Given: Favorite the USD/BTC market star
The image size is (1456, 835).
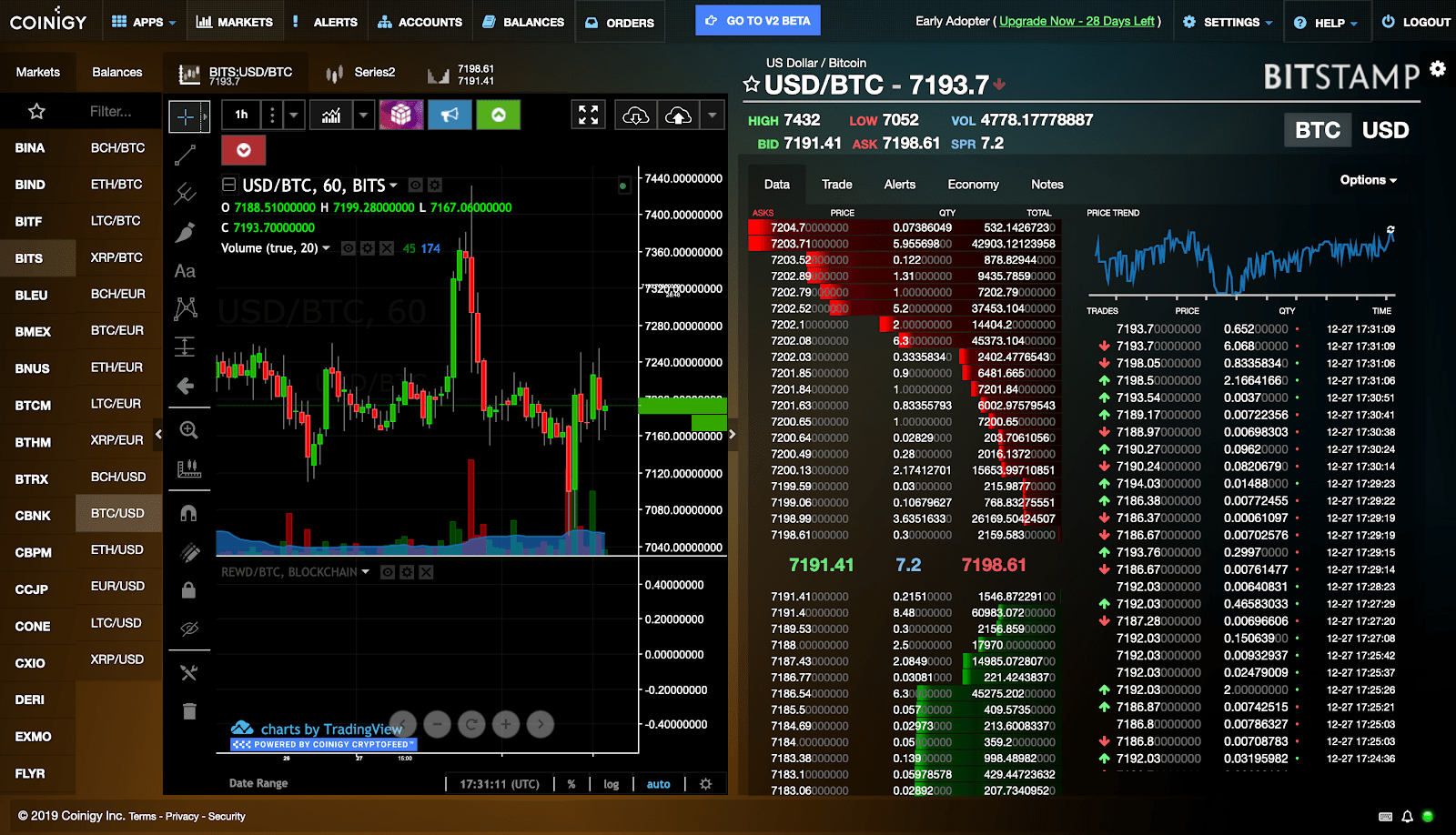Looking at the screenshot, I should (752, 85).
